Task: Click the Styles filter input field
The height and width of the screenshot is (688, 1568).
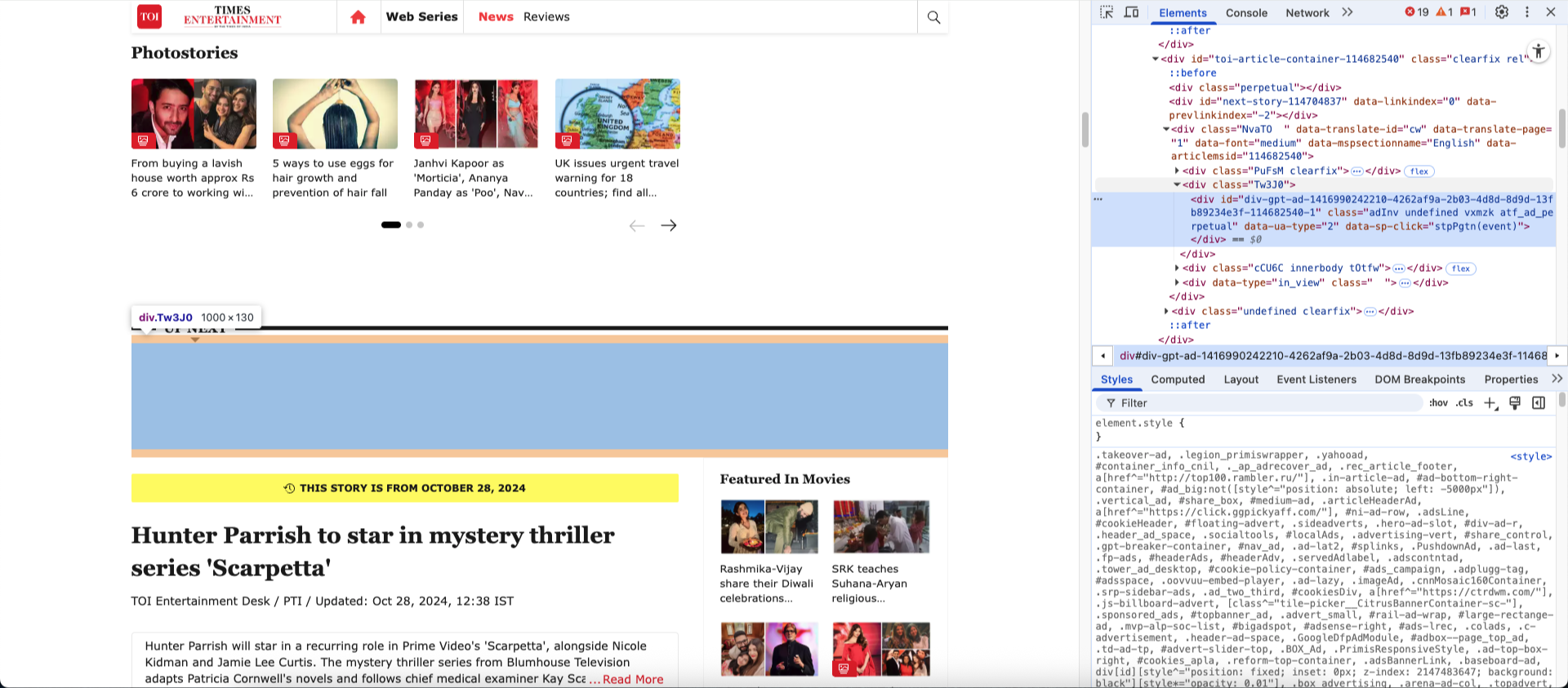Action: (1258, 403)
